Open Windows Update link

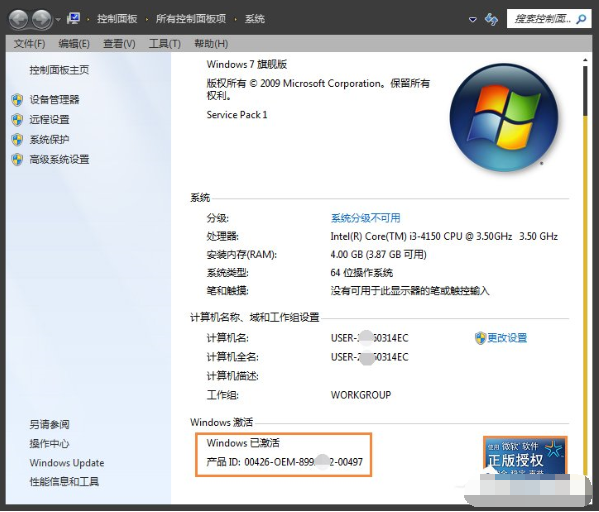(x=67, y=463)
